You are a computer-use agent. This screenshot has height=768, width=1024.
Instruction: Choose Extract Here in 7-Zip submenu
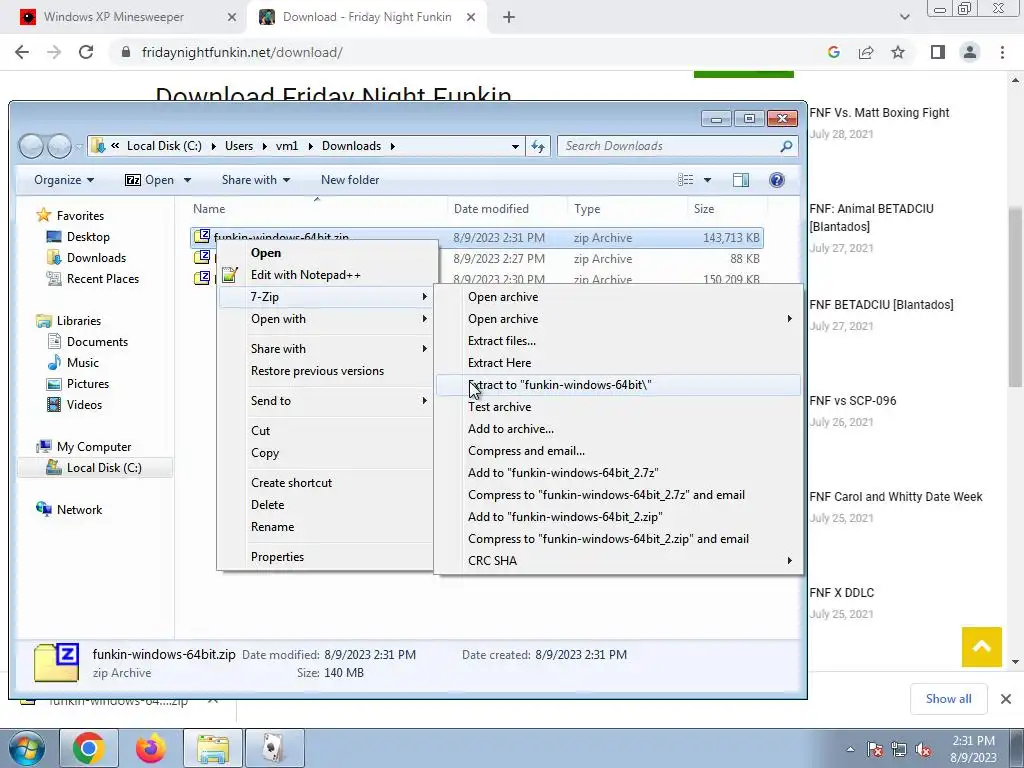pyautogui.click(x=618, y=363)
